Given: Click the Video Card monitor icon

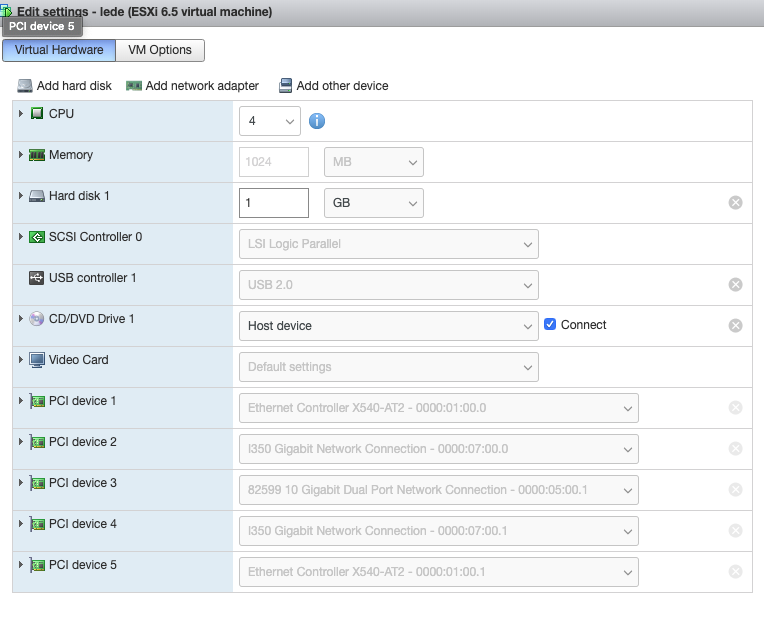Looking at the screenshot, I should point(37,360).
